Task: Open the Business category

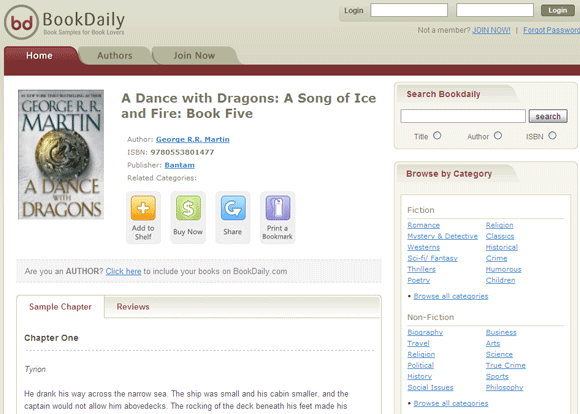Action: pyautogui.click(x=501, y=332)
